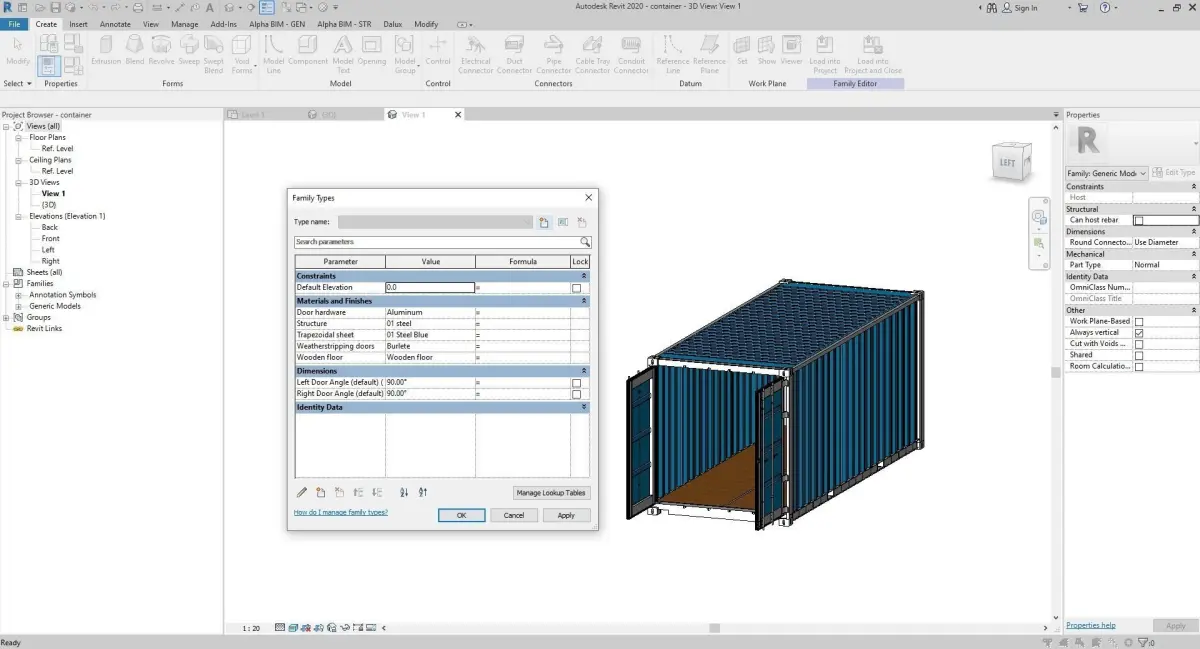The height and width of the screenshot is (649, 1200).
Task: Select the Duct Connector tool
Action: tap(514, 54)
